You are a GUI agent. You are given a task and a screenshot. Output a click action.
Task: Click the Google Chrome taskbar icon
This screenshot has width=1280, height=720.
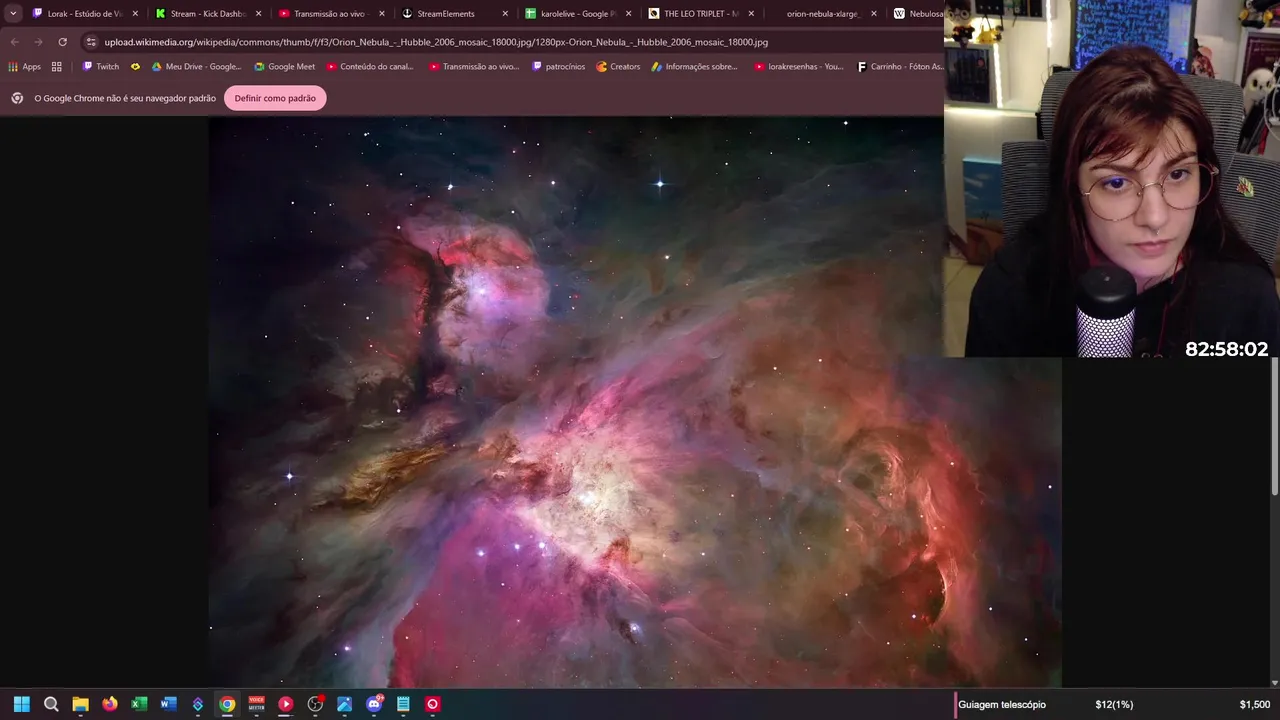[227, 704]
